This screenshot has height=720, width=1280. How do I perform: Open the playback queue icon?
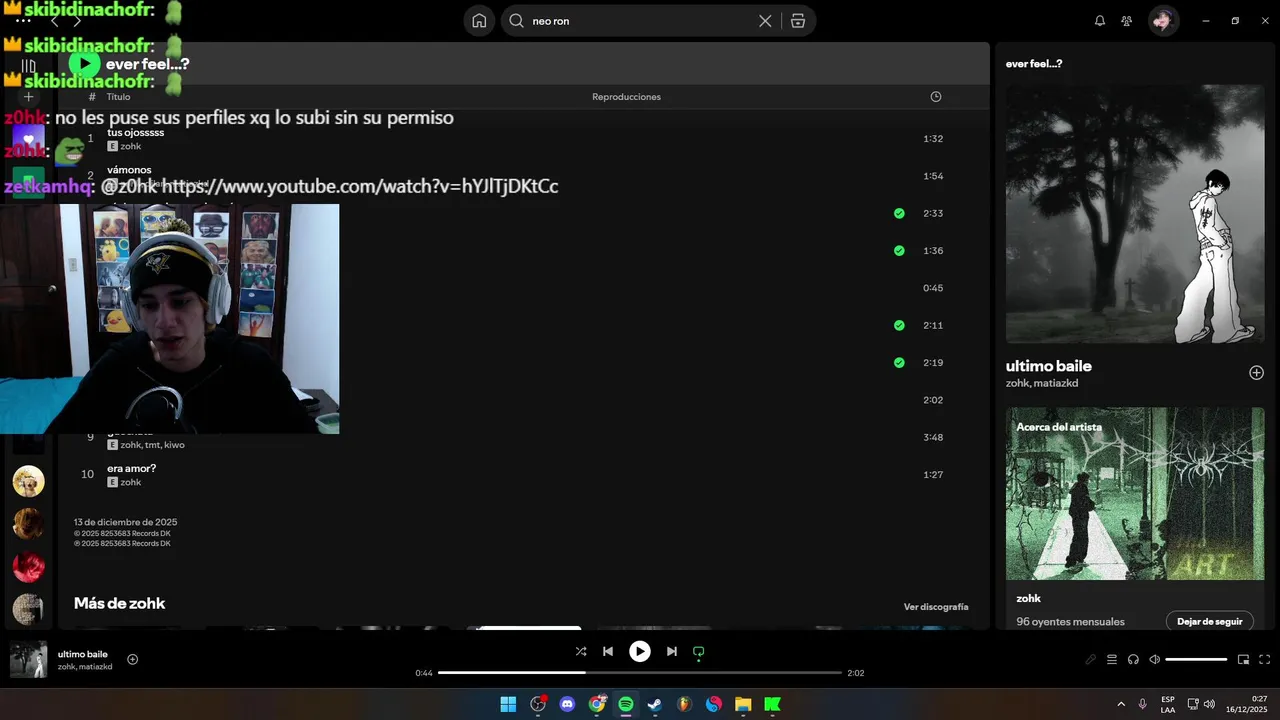pos(1112,659)
